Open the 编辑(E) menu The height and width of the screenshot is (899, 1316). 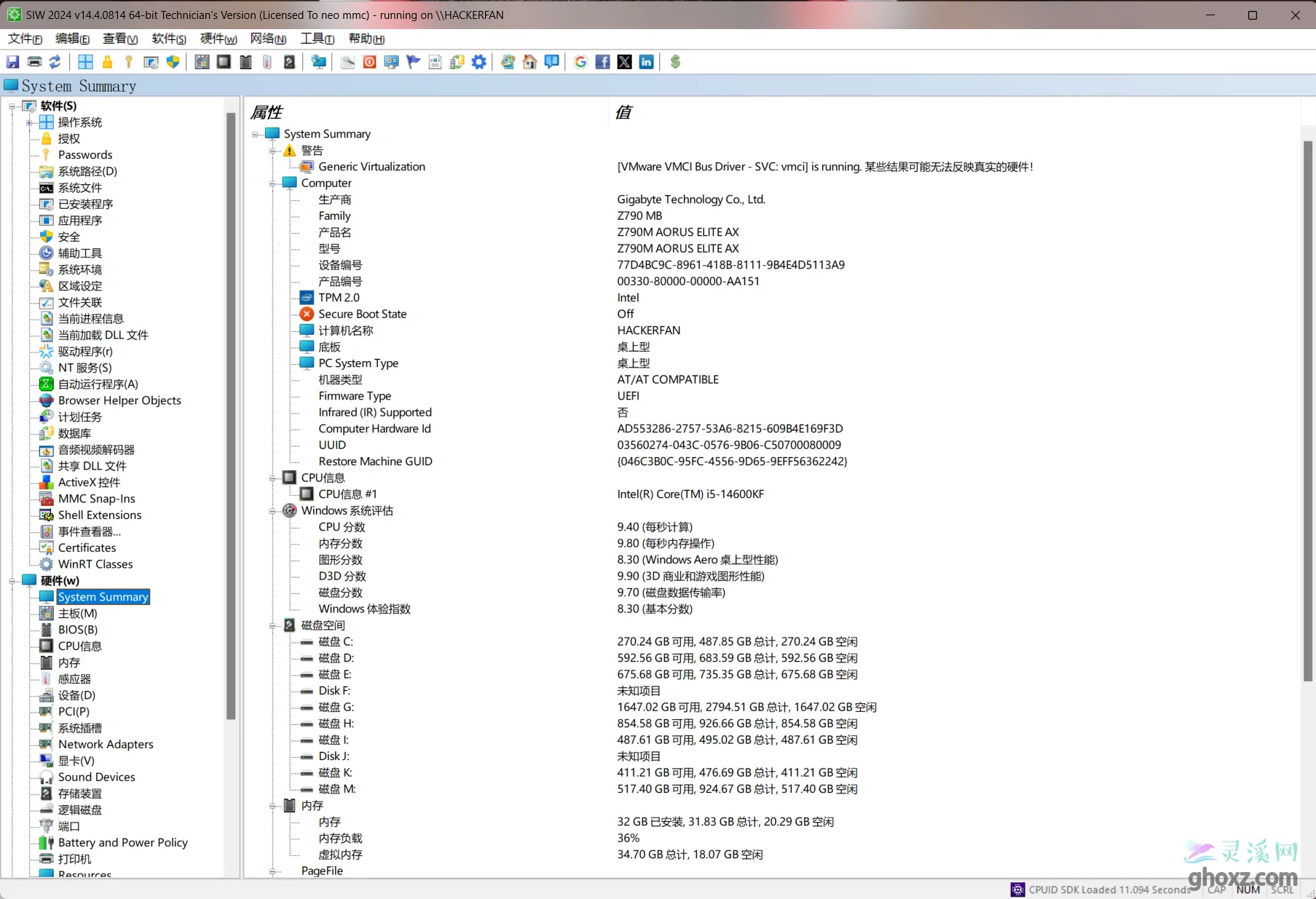click(73, 39)
